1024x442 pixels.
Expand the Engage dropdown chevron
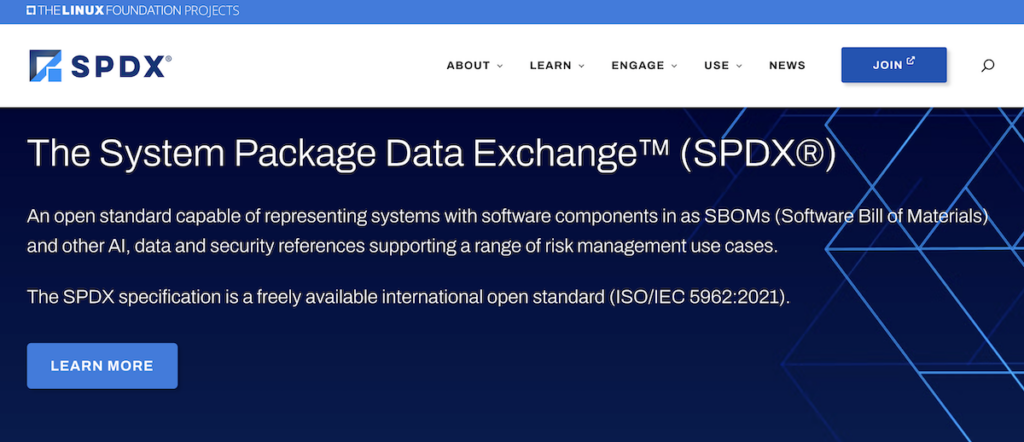pyautogui.click(x=674, y=66)
